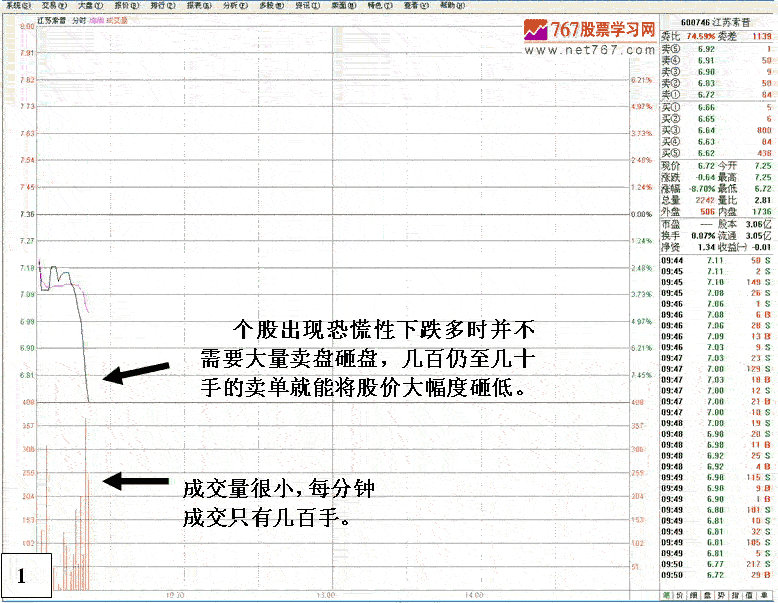Select the 笔 tab at the bottom right
This screenshot has height=603, width=778.
667,596
